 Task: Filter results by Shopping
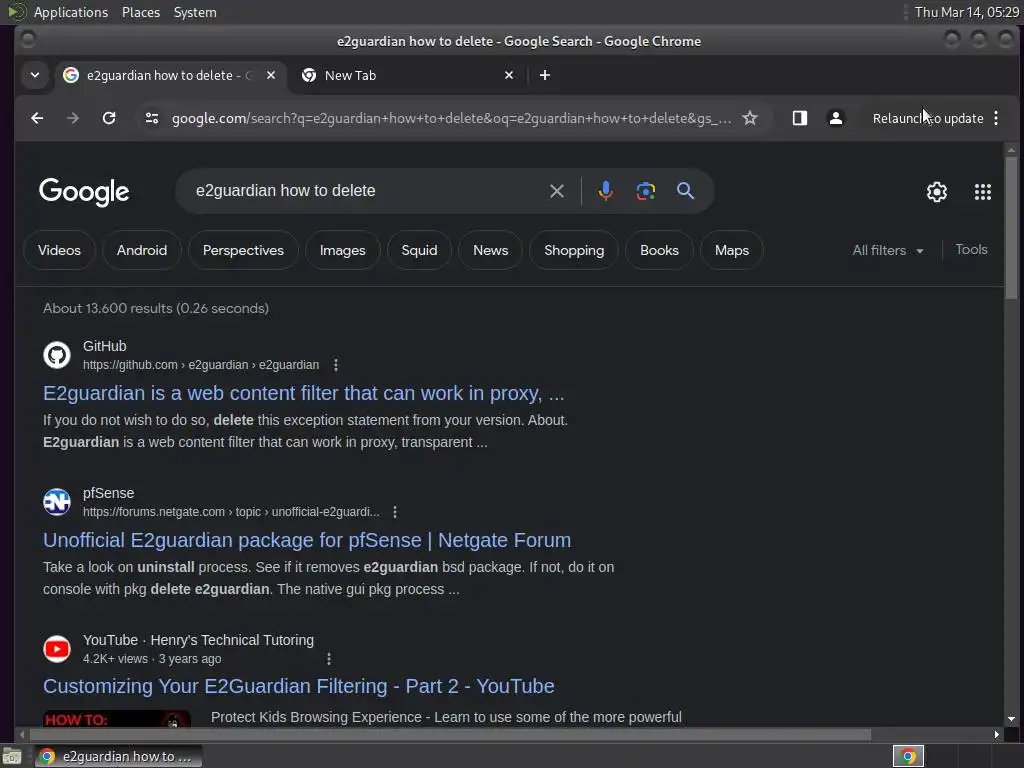pos(574,250)
